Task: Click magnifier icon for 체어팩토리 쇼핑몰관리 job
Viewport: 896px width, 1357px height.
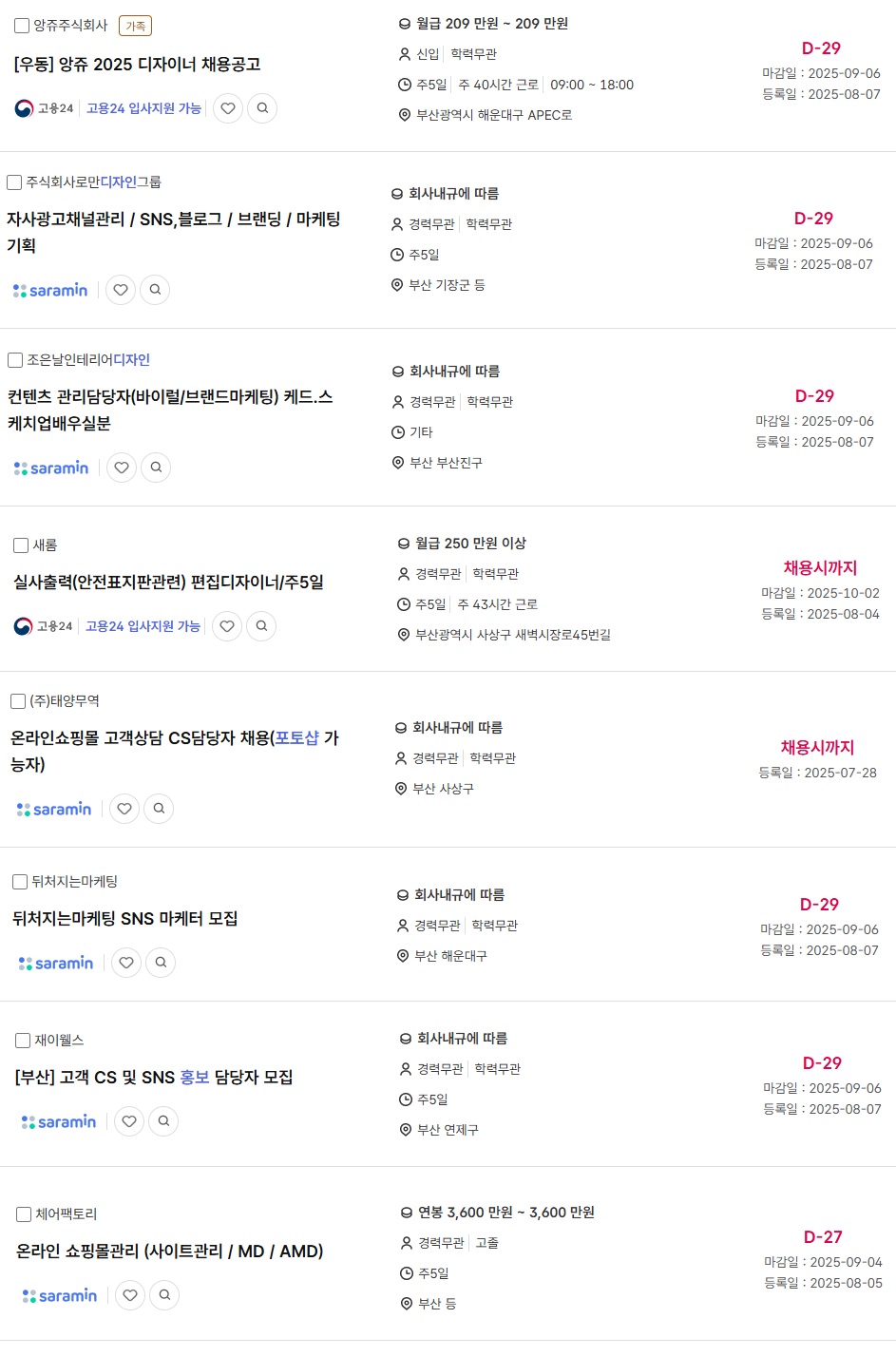Action: (x=164, y=1295)
